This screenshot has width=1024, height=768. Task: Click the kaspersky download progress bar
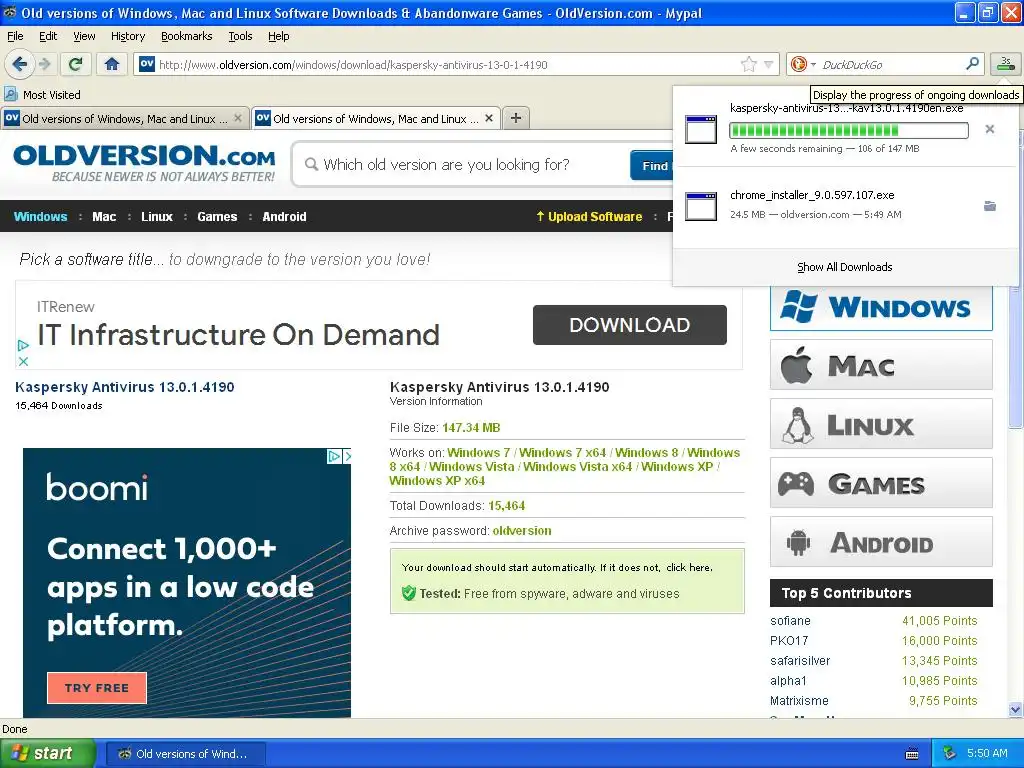tap(848, 130)
